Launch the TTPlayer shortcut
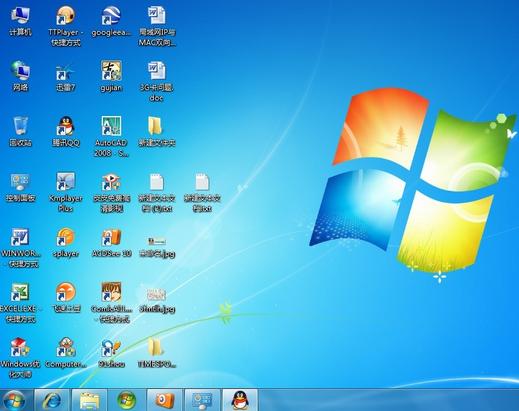 pyautogui.click(x=65, y=26)
